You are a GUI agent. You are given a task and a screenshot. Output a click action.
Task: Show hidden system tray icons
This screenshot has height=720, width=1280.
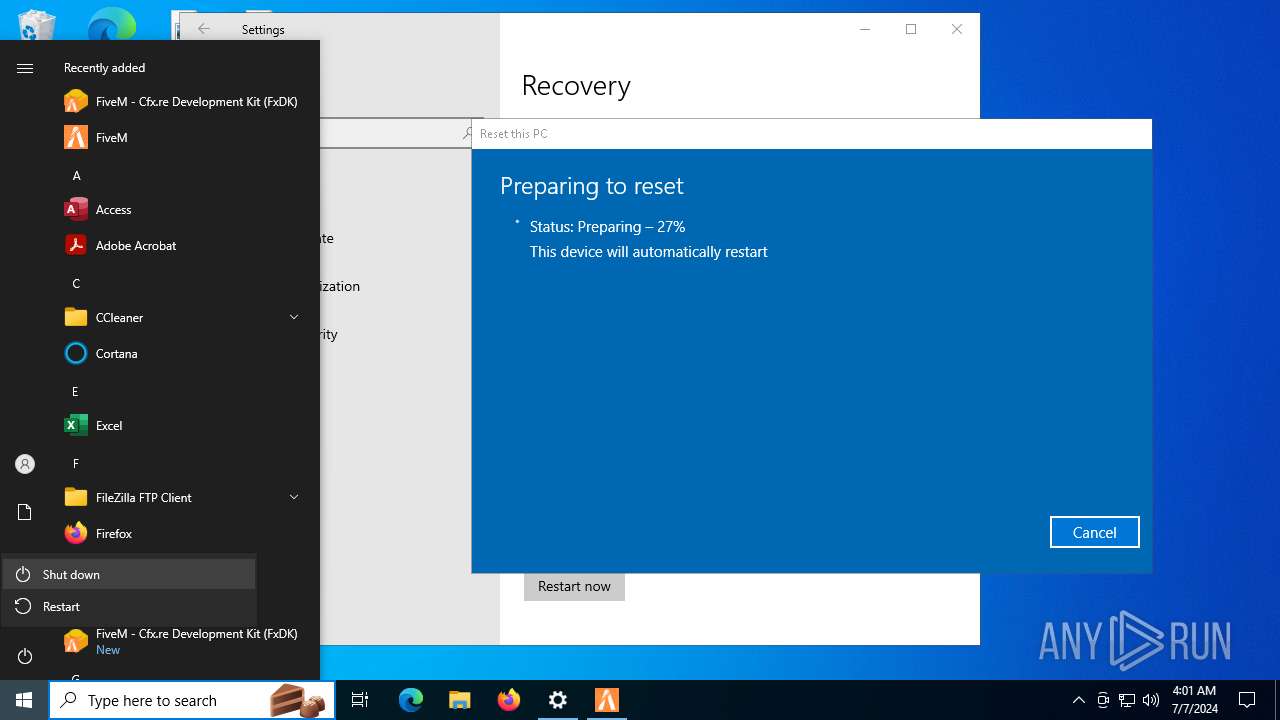1078,700
